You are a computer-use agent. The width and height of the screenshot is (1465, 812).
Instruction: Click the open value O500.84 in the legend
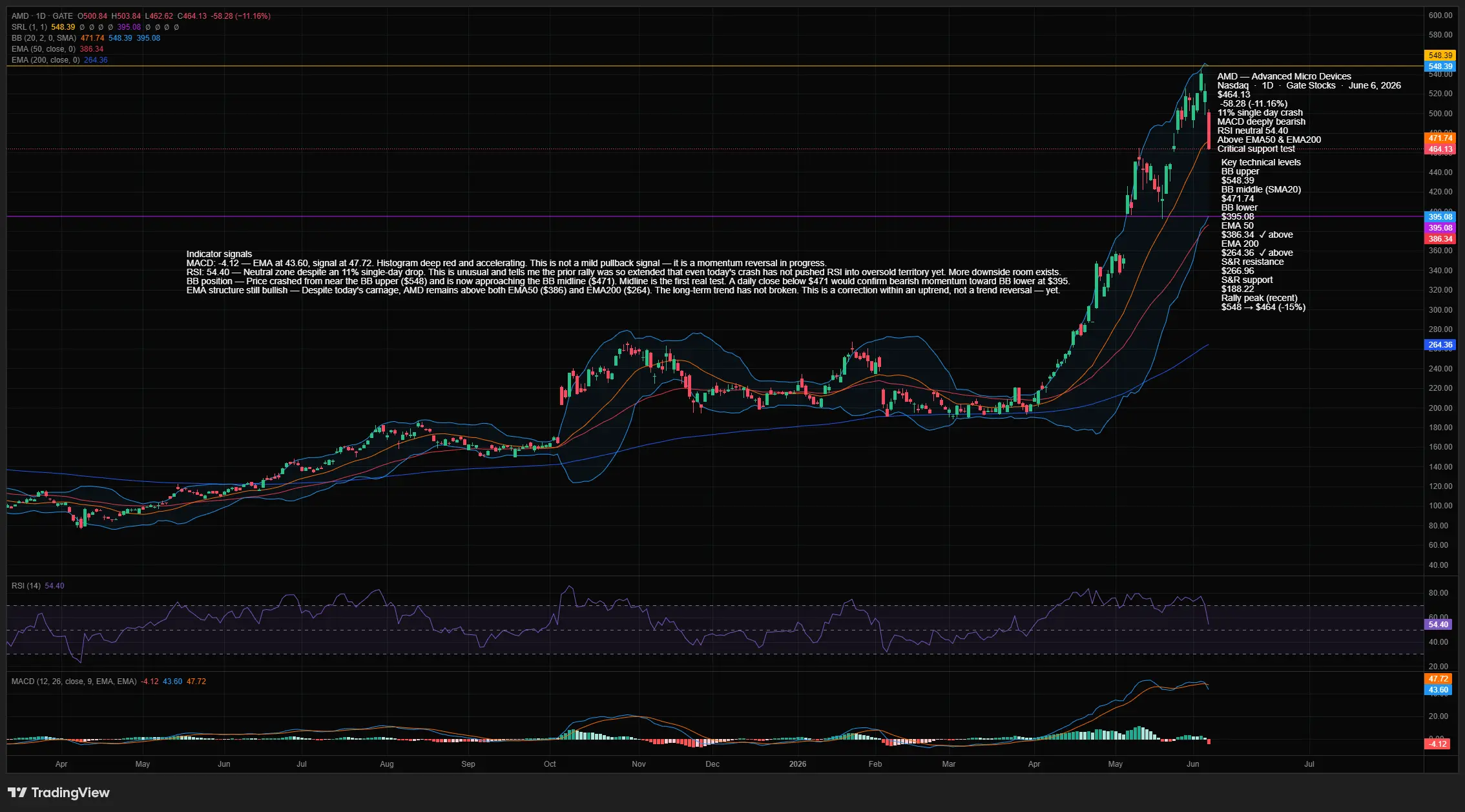pos(92,16)
